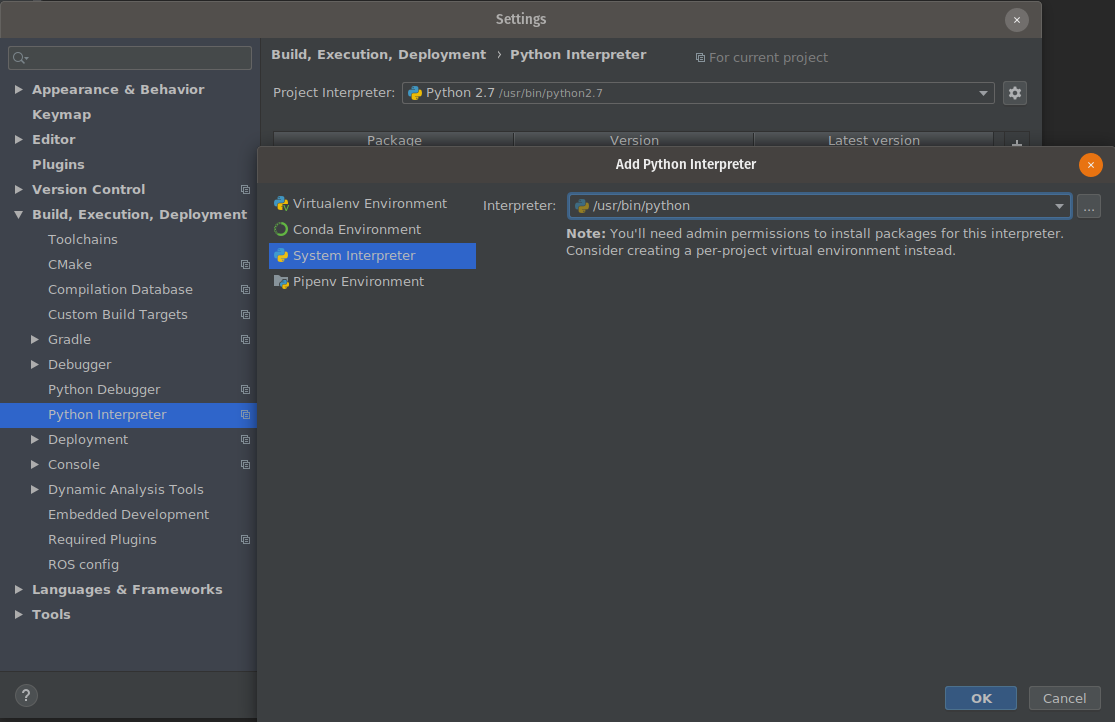Open the interpreter settings gear menu
This screenshot has height=722, width=1115.
tap(1015, 92)
